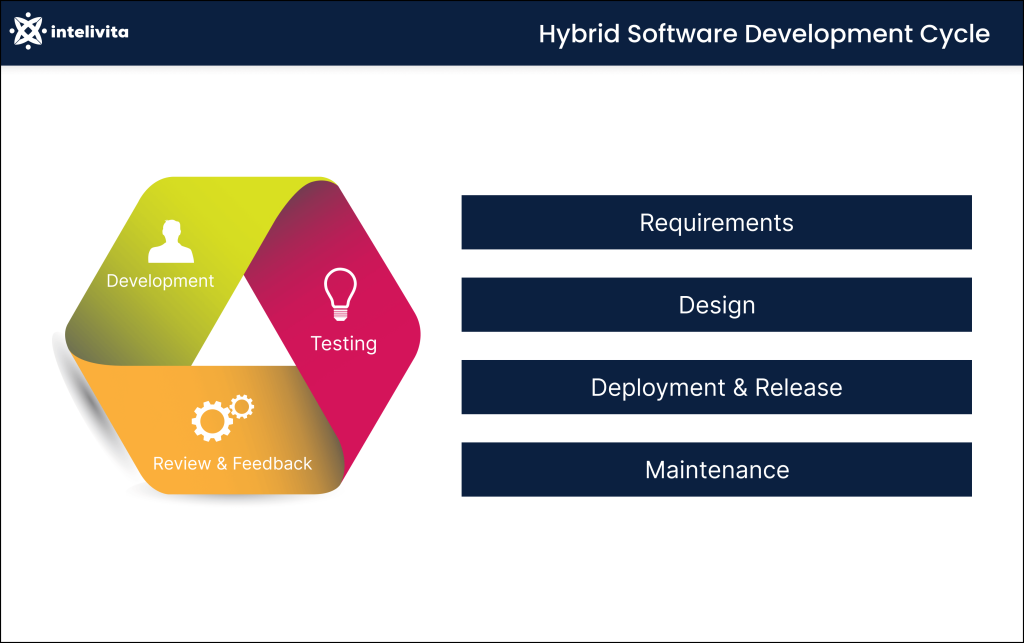This screenshot has height=643, width=1024.
Task: Click the gears icon in Review & Feedback
Action: pyautogui.click(x=222, y=414)
